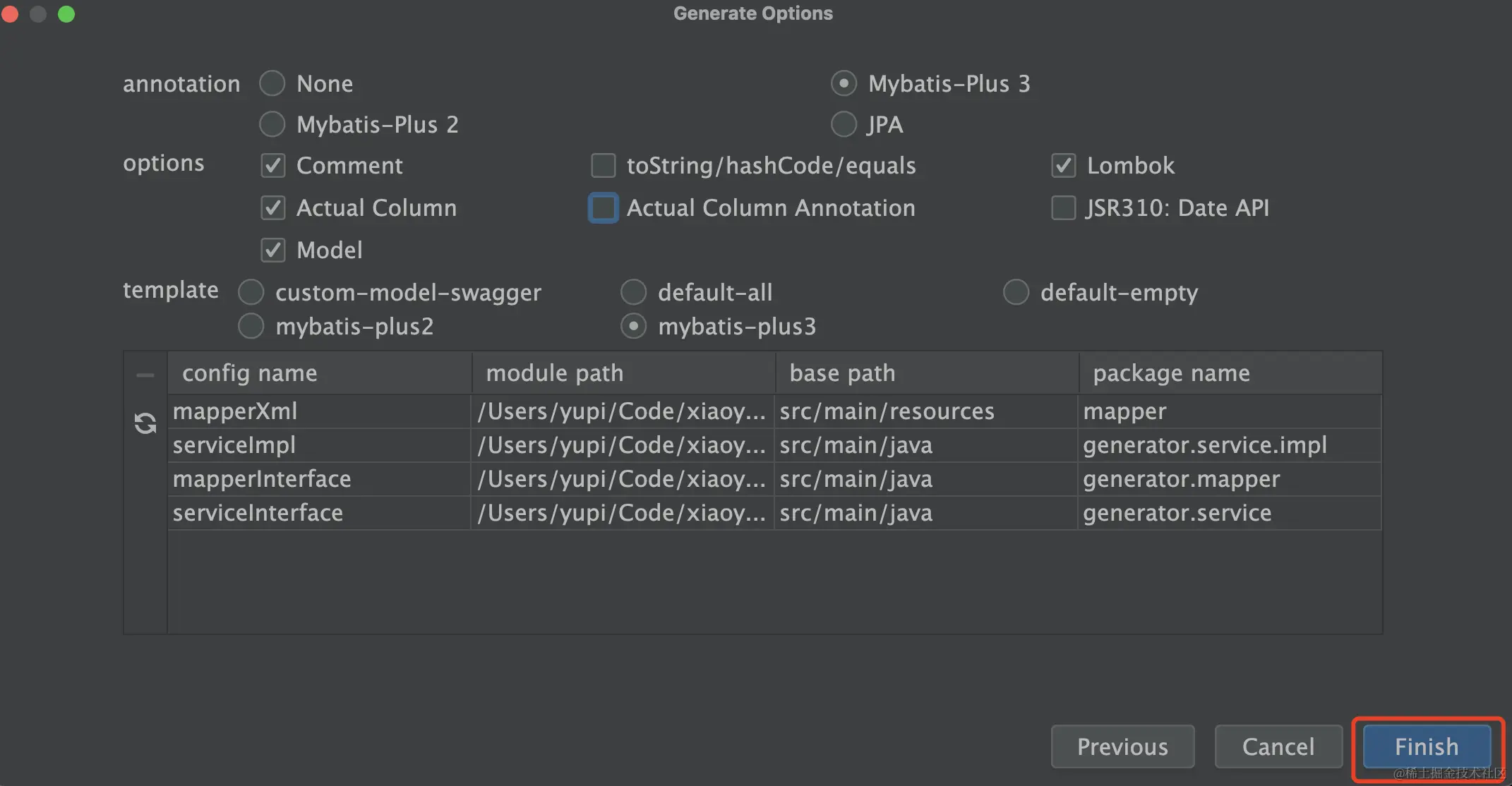This screenshot has height=786, width=1512.
Task: Pick the default-all template
Action: [x=633, y=292]
